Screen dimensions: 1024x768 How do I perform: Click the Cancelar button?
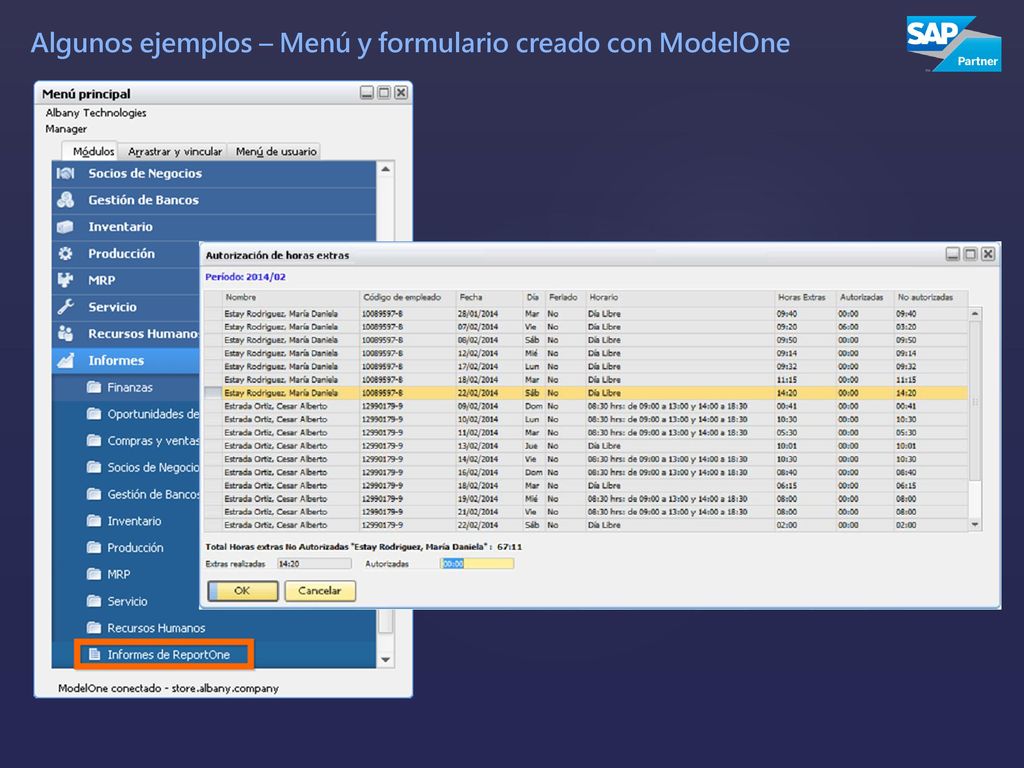pyautogui.click(x=320, y=591)
